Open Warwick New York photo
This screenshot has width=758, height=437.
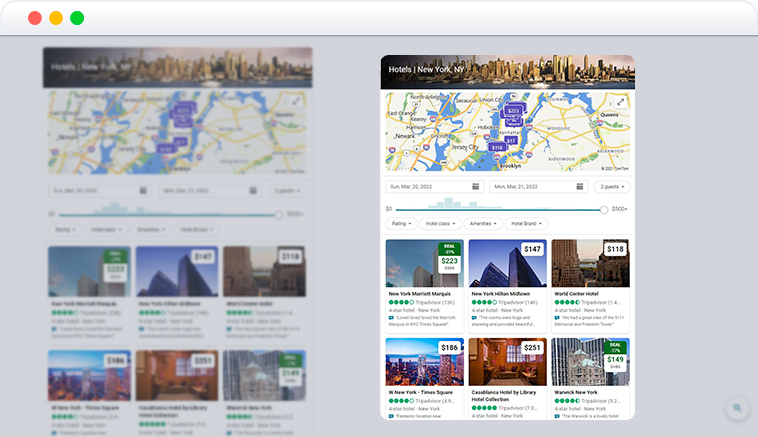[x=591, y=362]
